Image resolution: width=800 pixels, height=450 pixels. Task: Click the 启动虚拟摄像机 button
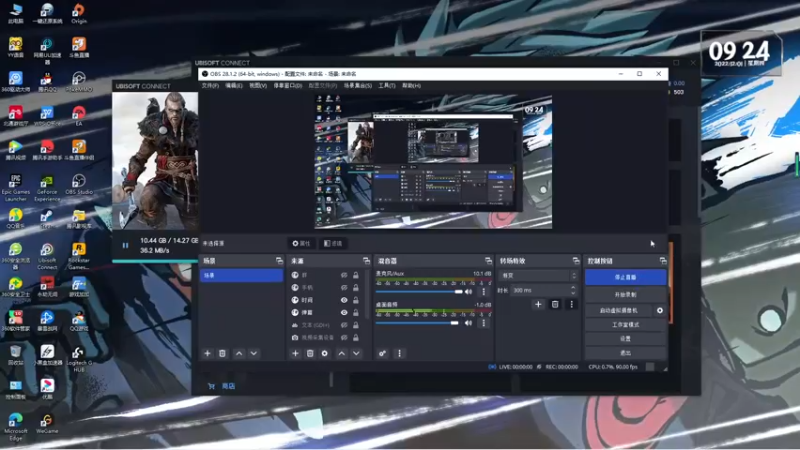[618, 310]
